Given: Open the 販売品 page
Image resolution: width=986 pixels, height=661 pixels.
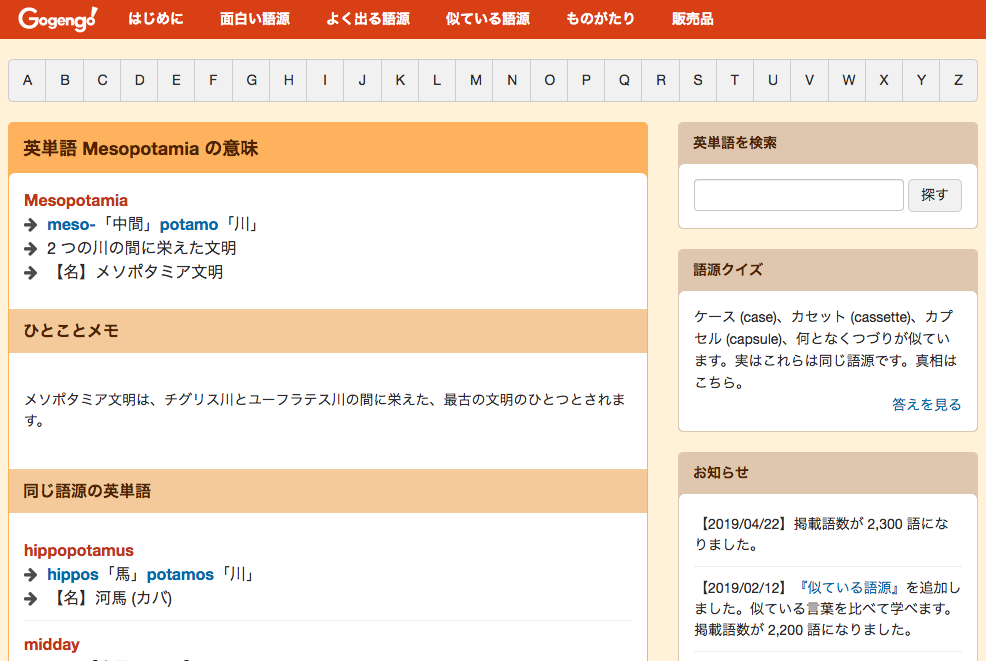Looking at the screenshot, I should point(692,19).
